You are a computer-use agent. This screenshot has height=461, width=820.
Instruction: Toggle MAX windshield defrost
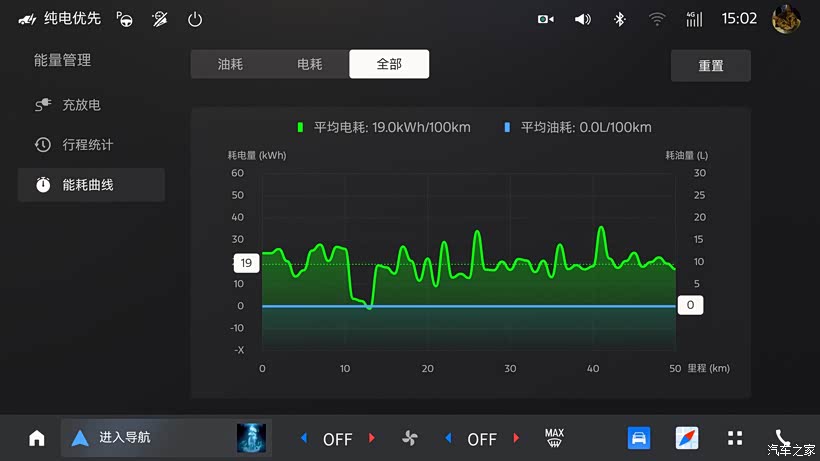click(554, 438)
